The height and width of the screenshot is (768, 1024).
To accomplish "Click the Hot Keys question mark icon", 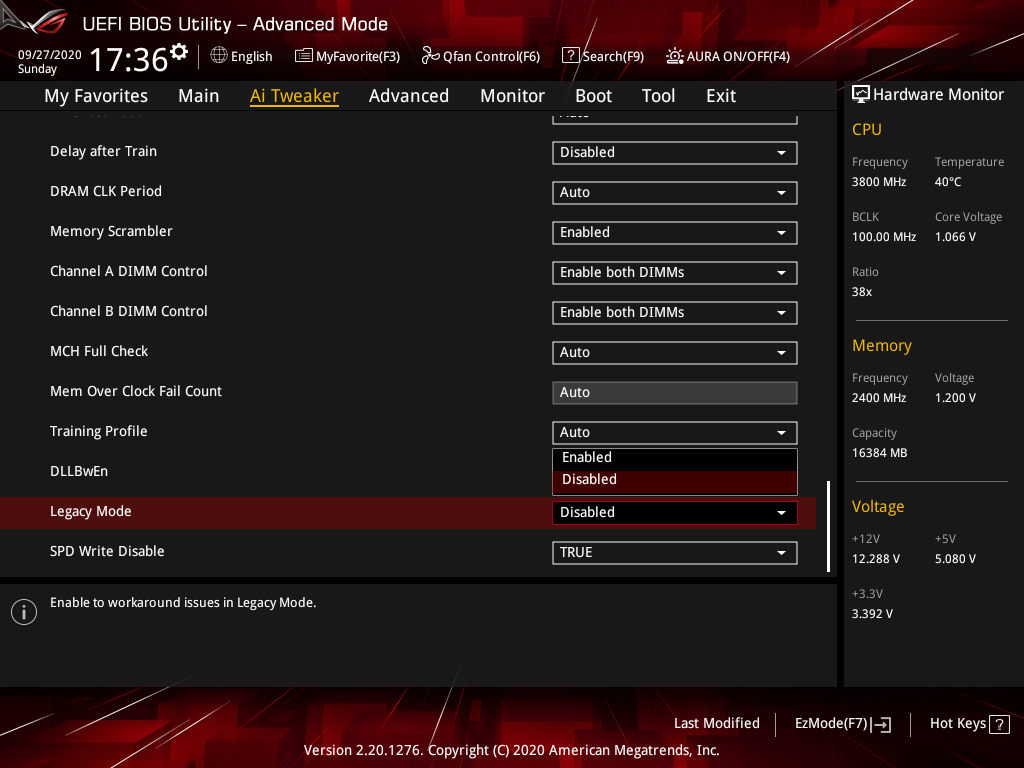I will pos(999,724).
